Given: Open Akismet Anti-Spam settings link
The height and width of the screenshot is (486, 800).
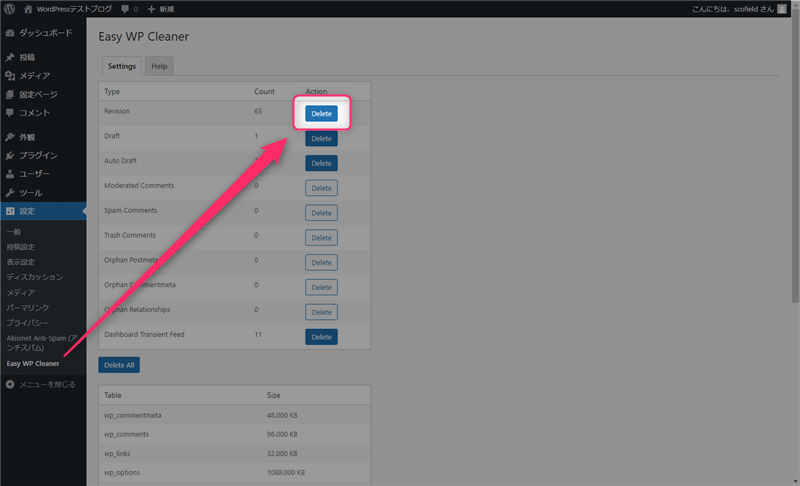Looking at the screenshot, I should 42,343.
